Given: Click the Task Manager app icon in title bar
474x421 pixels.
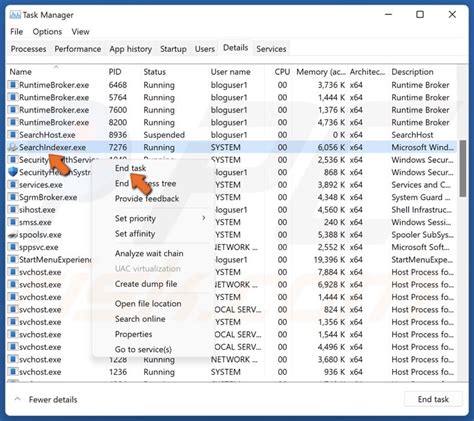Looking at the screenshot, I should pyautogui.click(x=15, y=15).
